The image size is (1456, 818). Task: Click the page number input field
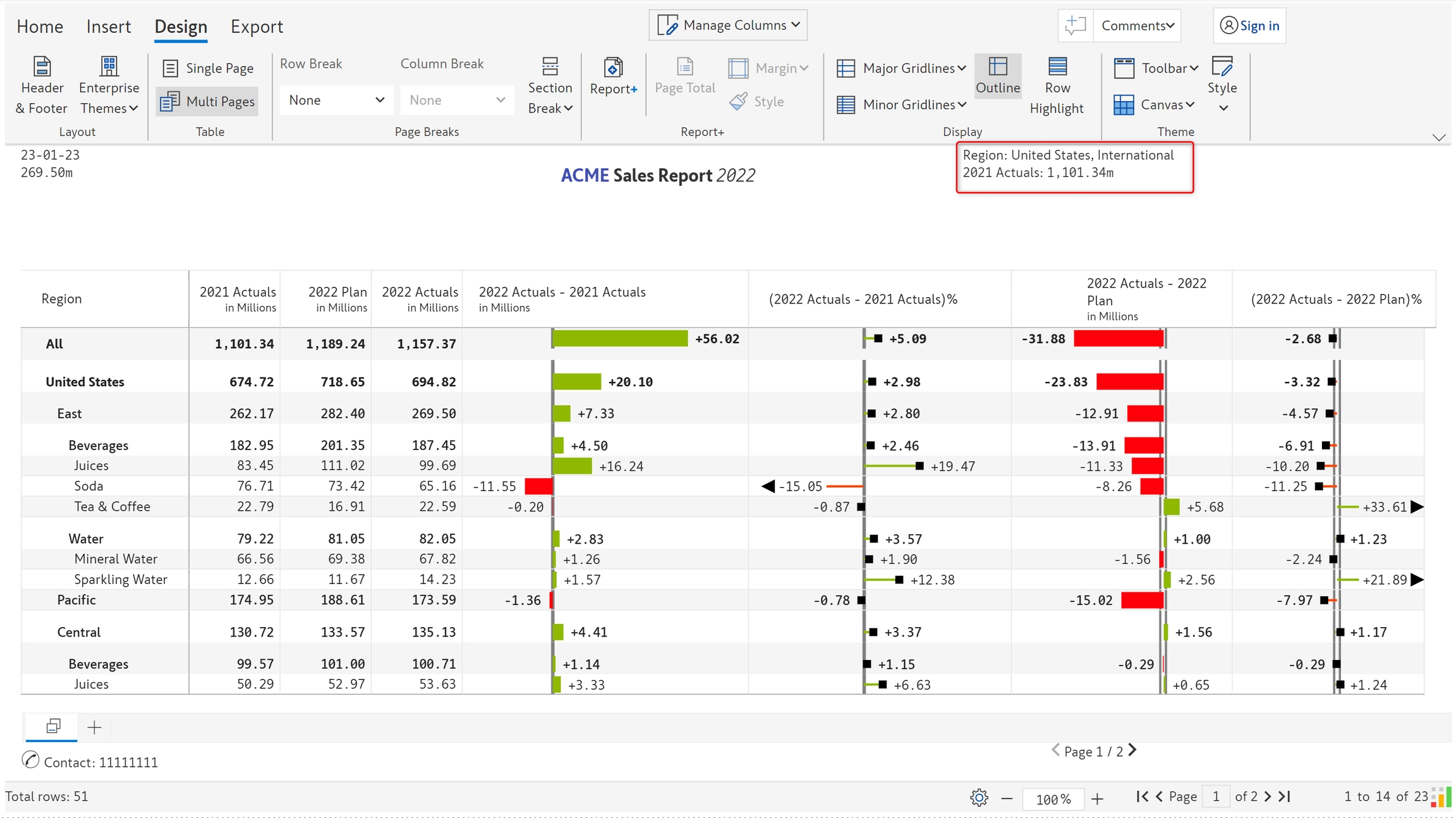pos(1215,797)
